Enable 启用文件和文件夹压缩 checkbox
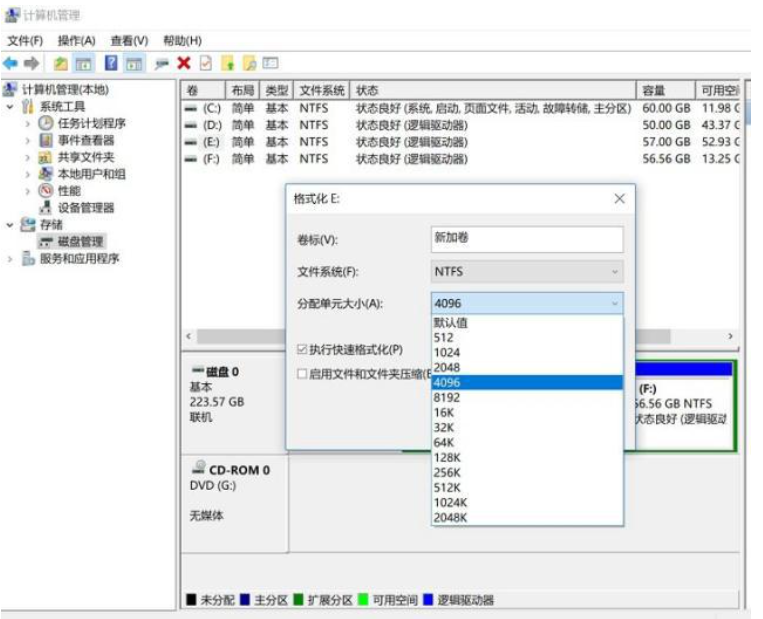Screen dimensions: 763x619 [x=303, y=374]
